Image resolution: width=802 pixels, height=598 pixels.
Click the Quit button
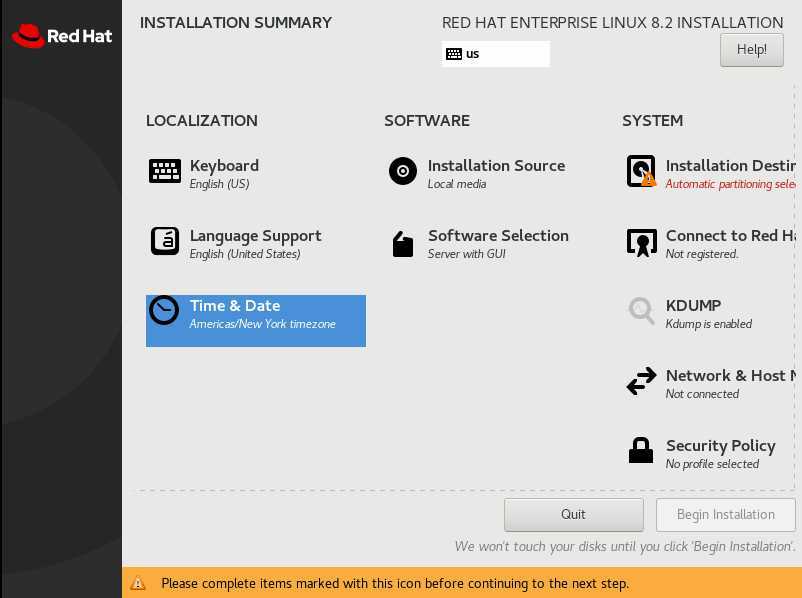(x=573, y=515)
